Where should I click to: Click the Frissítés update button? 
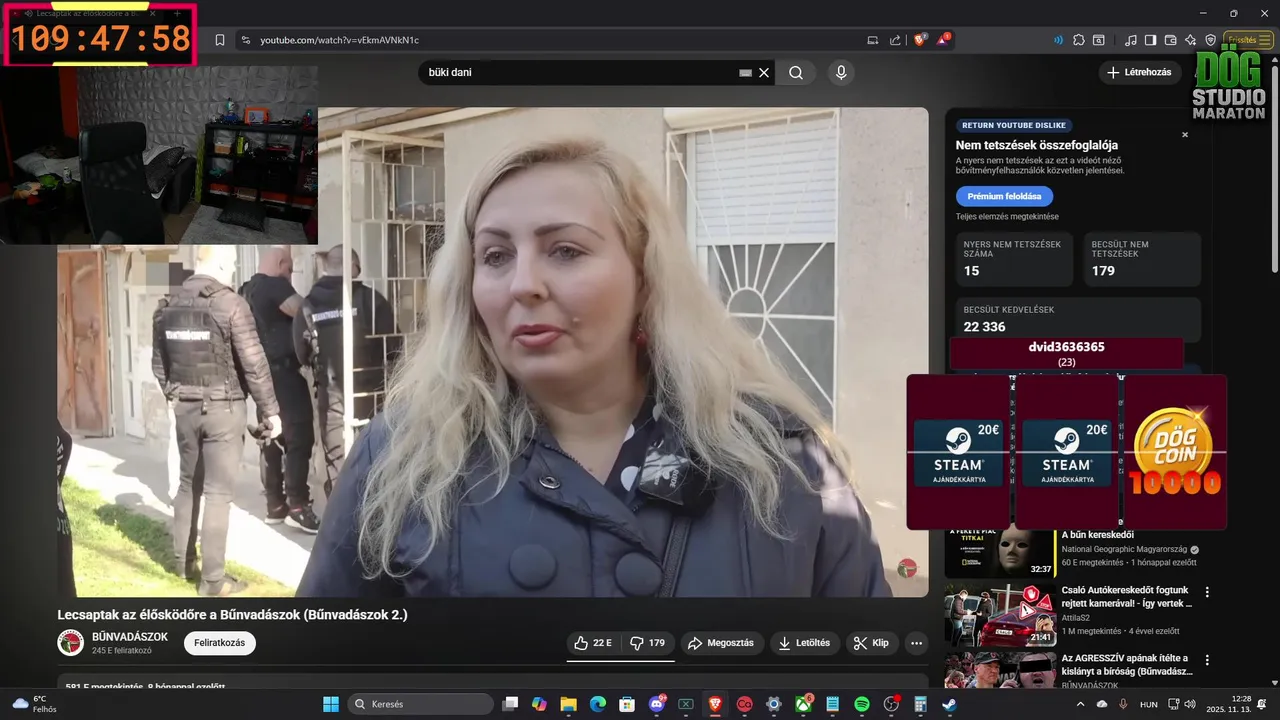[1242, 40]
